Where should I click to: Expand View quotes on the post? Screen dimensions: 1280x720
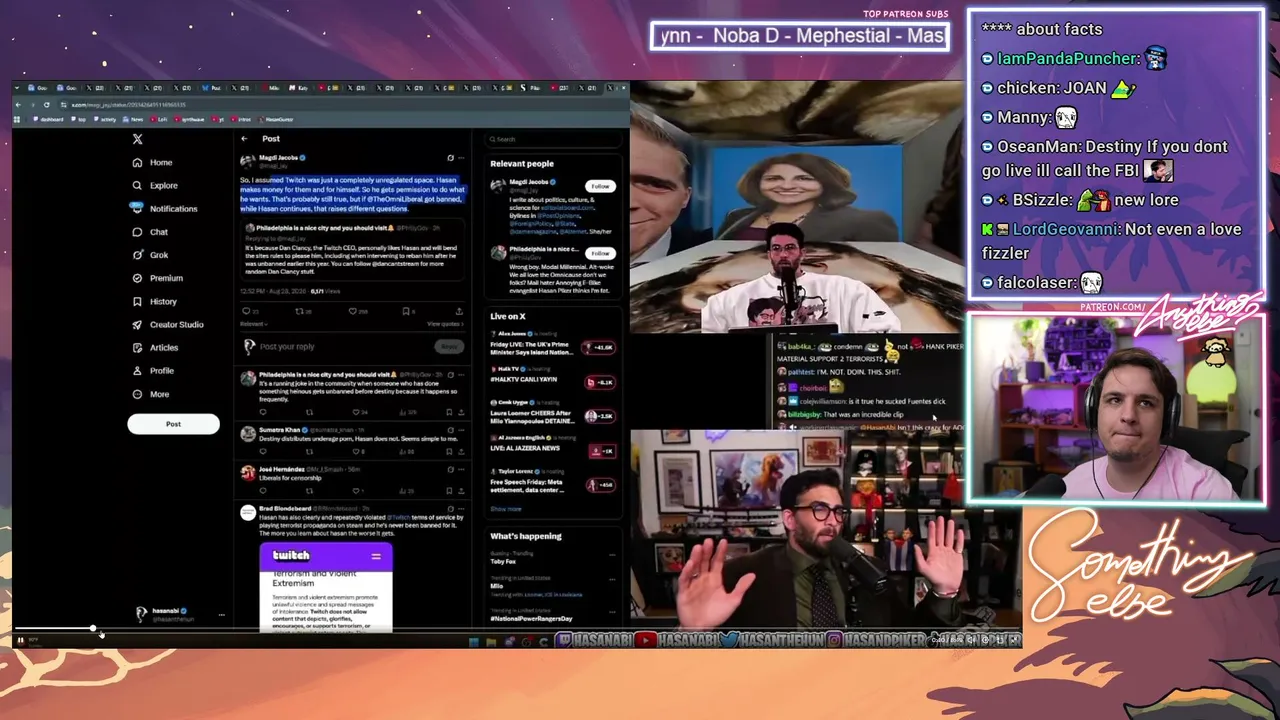point(445,324)
